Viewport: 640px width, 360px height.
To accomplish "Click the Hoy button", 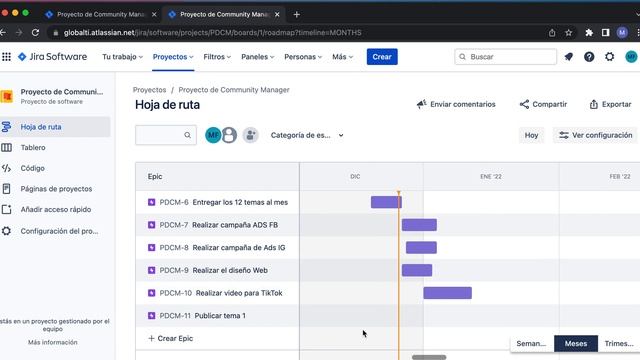I will (531, 135).
